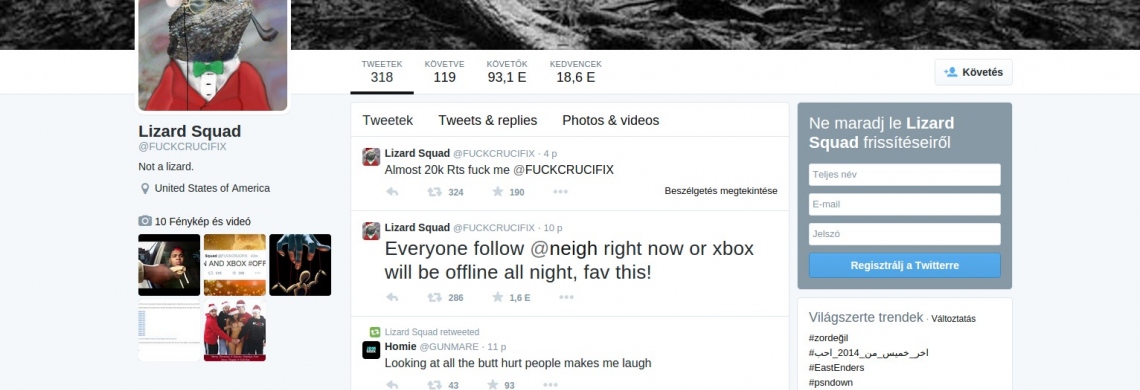Favorite the tweet with 190 stars
The image size is (1140, 390).
pyautogui.click(x=498, y=192)
